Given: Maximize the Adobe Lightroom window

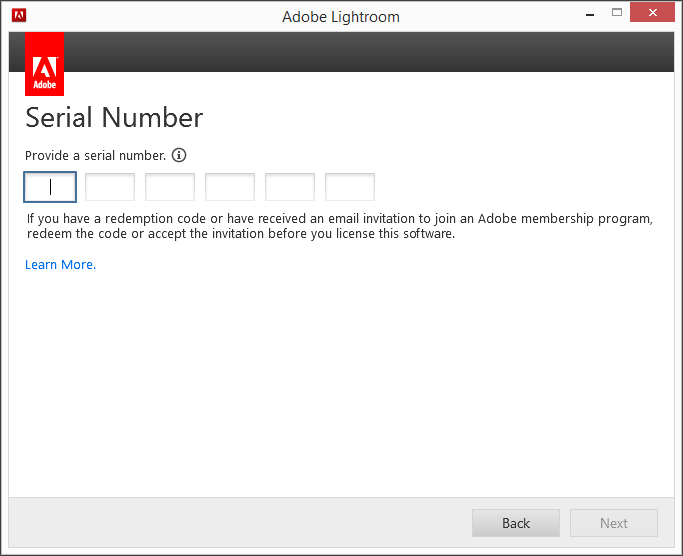Looking at the screenshot, I should point(617,13).
